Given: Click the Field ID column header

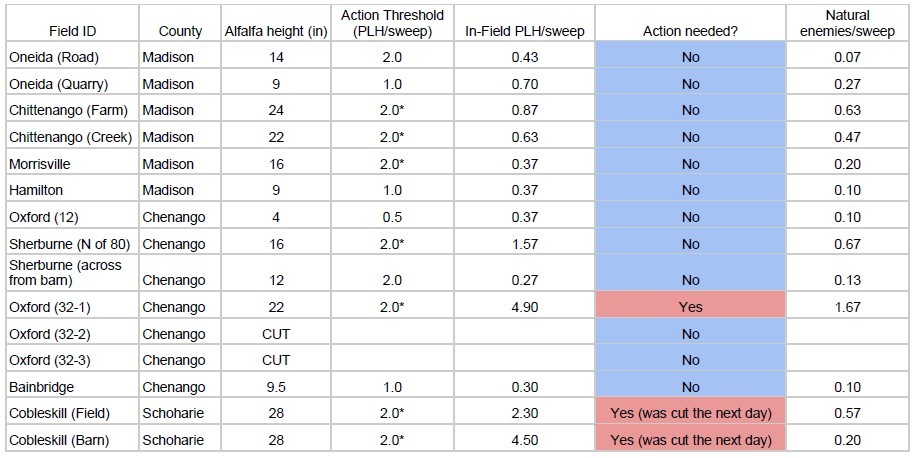Looking at the screenshot, I should point(72,31).
